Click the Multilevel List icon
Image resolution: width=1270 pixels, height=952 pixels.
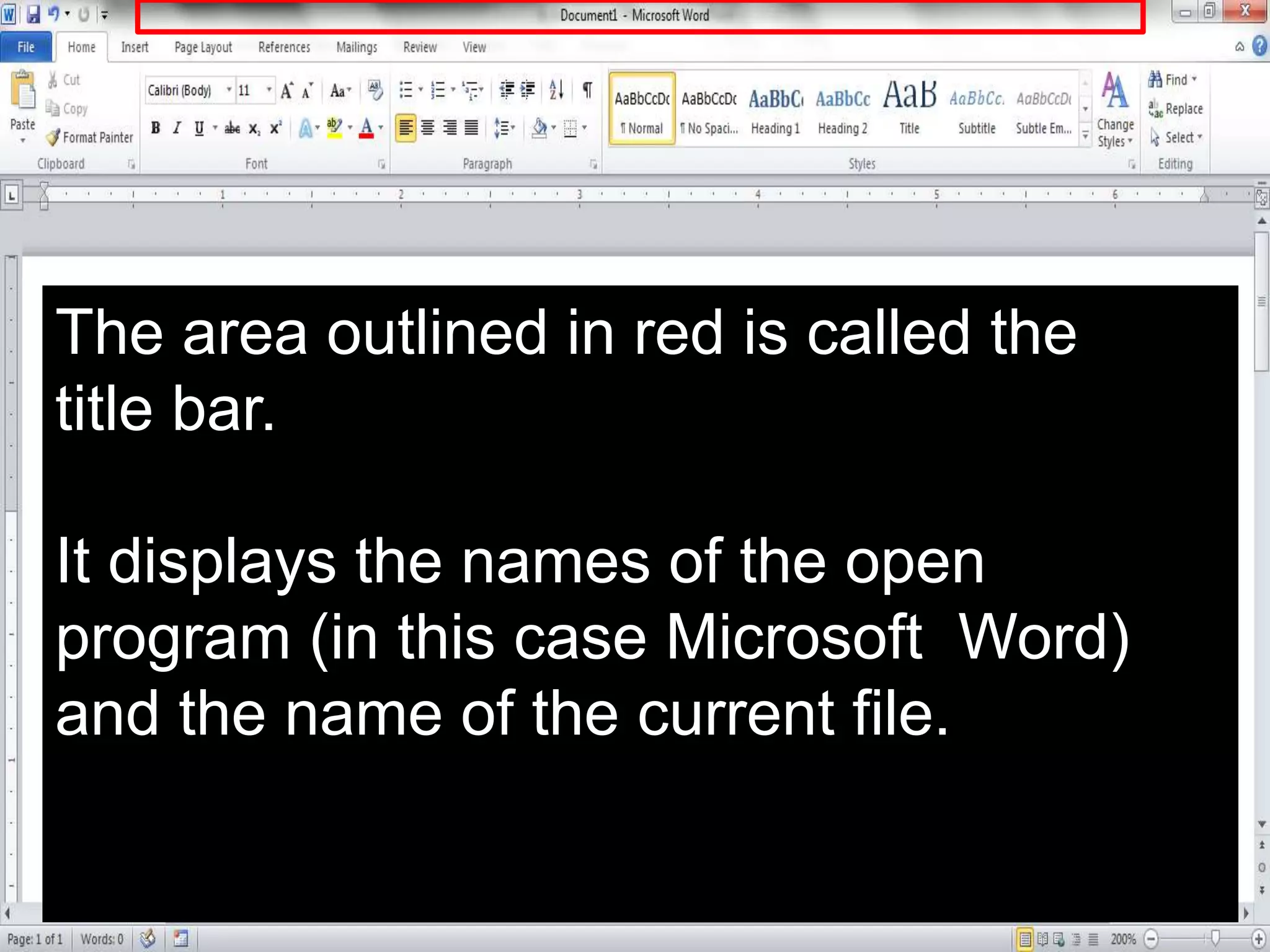click(471, 90)
